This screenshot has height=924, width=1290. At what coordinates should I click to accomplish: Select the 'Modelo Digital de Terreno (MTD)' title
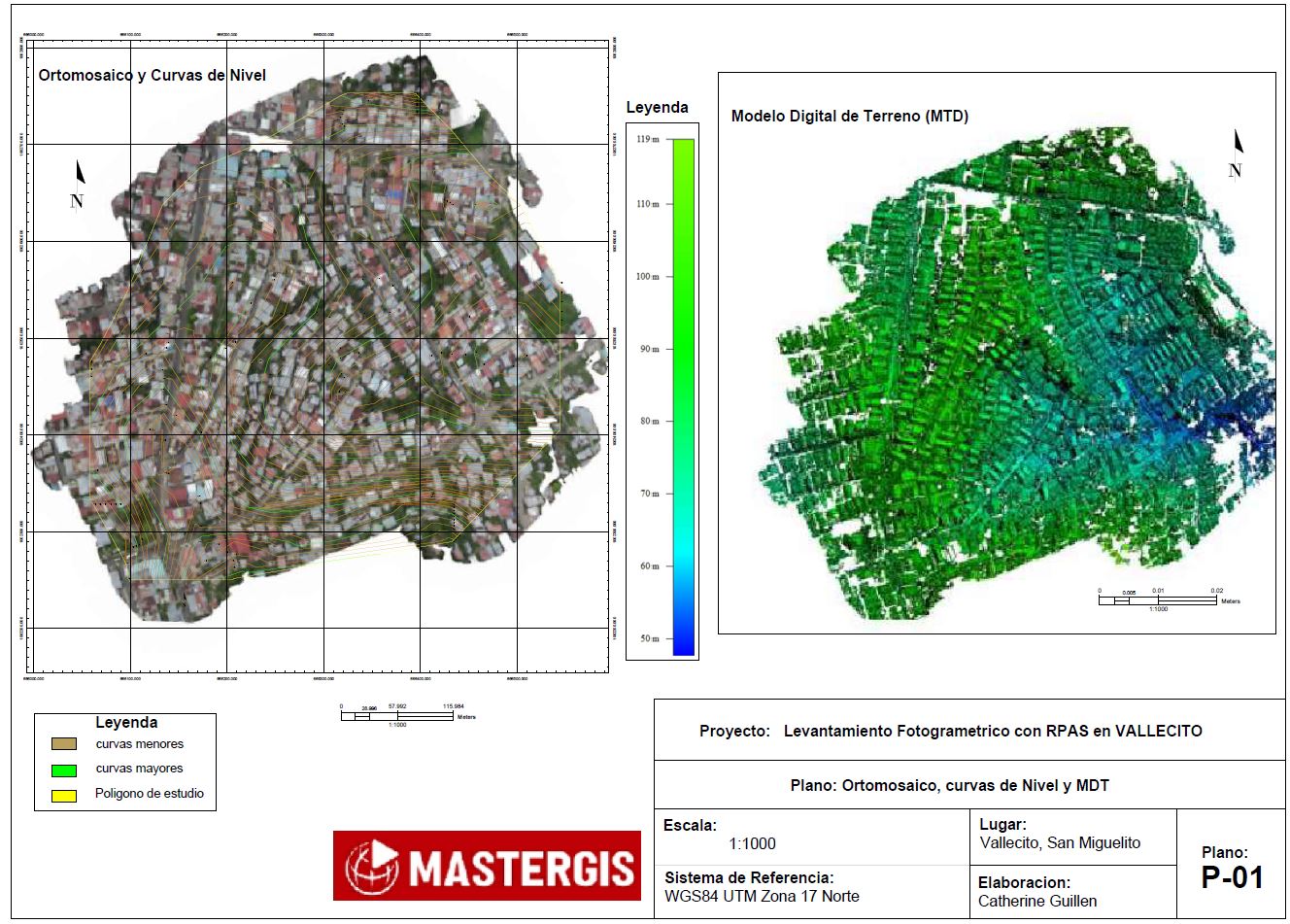849,117
